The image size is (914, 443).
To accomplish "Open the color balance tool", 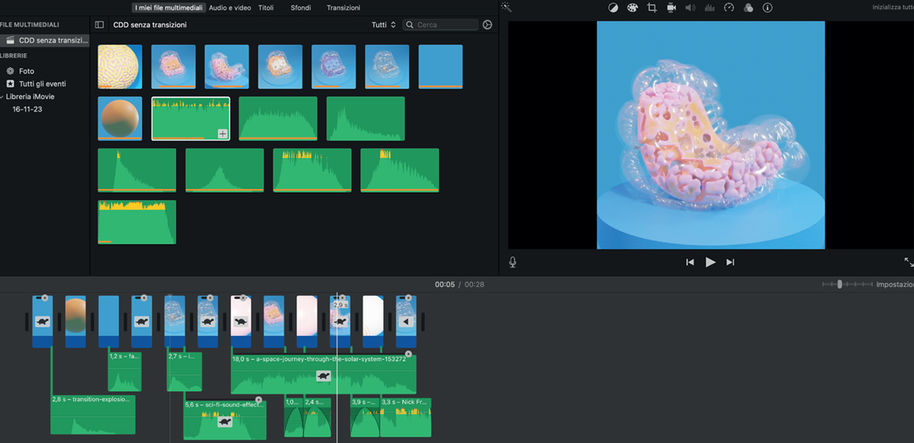I will (x=613, y=8).
